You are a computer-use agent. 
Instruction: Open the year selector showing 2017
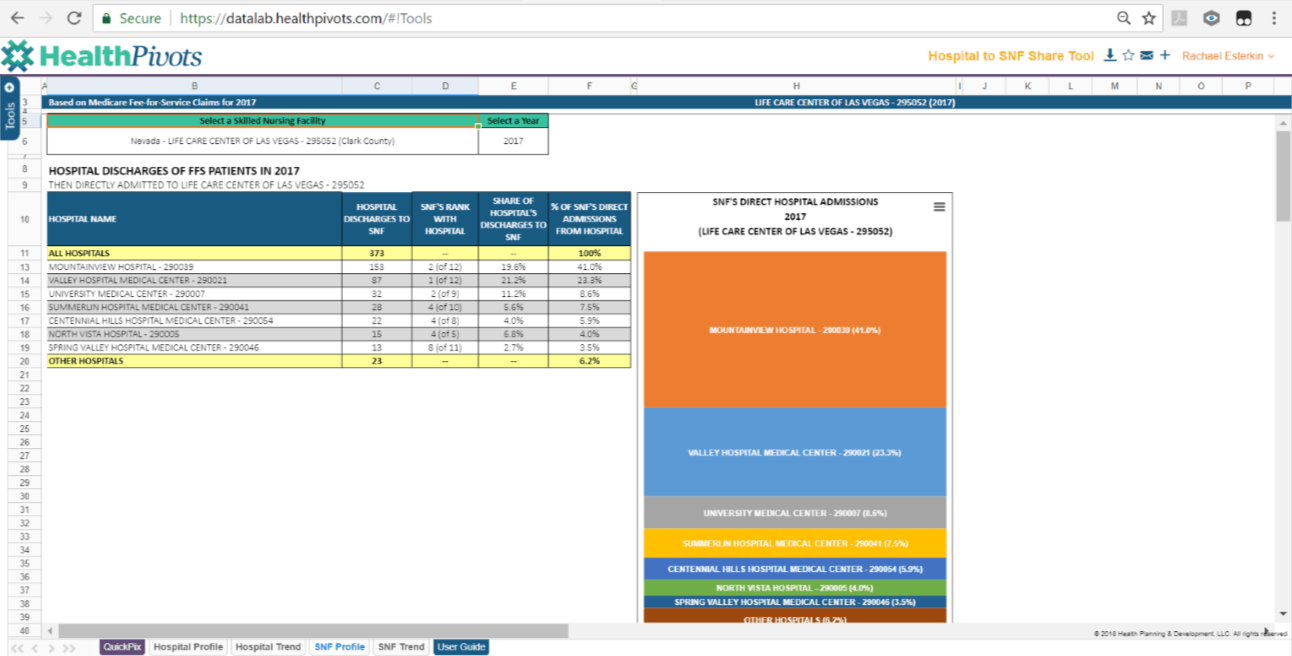click(513, 141)
